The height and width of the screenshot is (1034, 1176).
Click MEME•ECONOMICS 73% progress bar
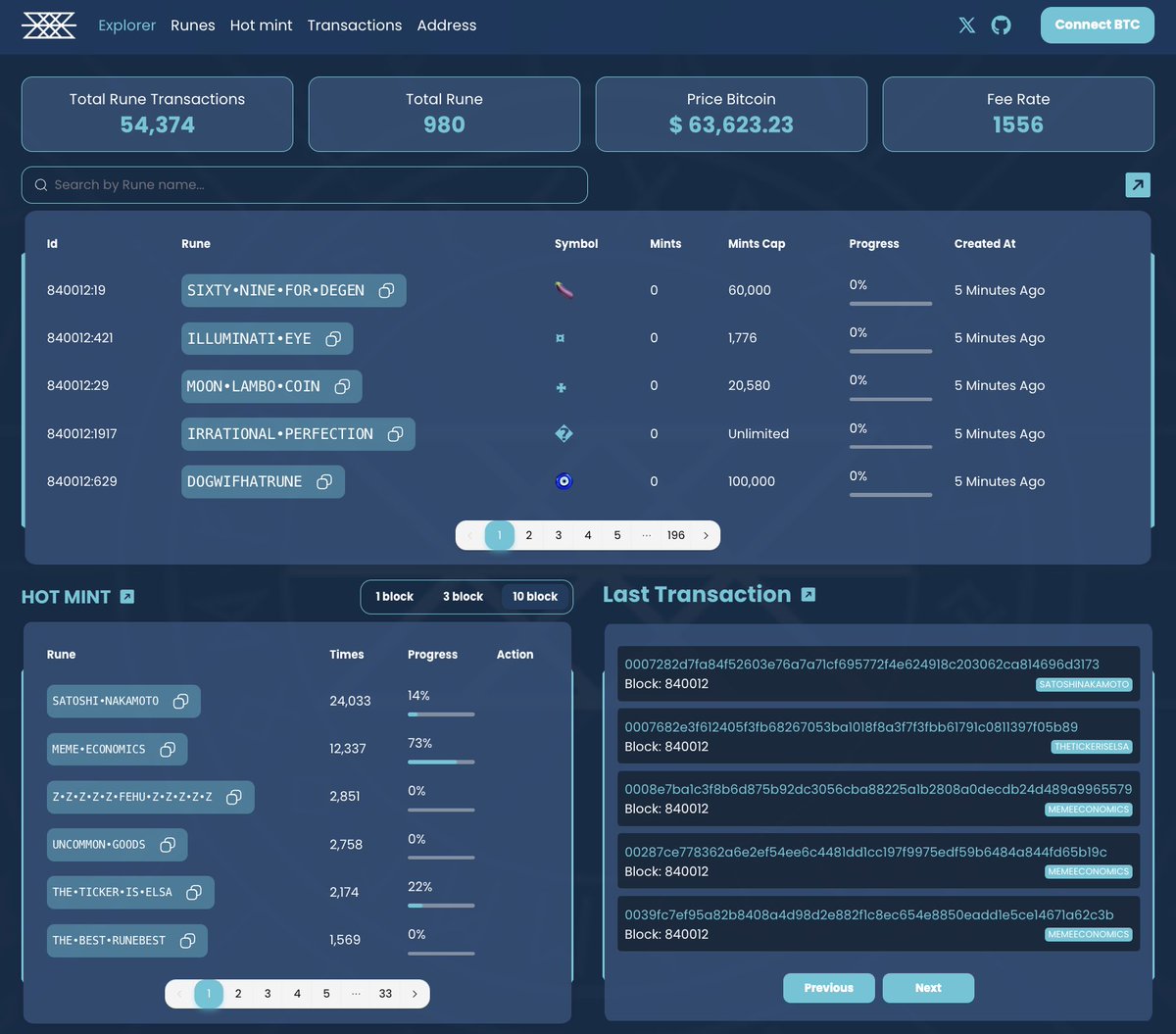[441, 762]
